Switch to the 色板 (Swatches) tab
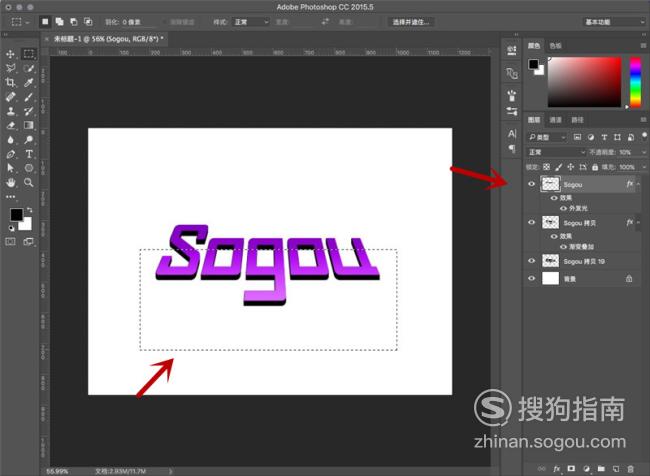This screenshot has height=476, width=650. [555, 46]
